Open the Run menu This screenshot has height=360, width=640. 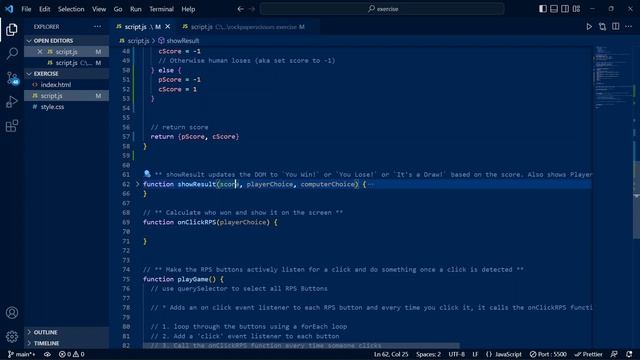point(136,9)
